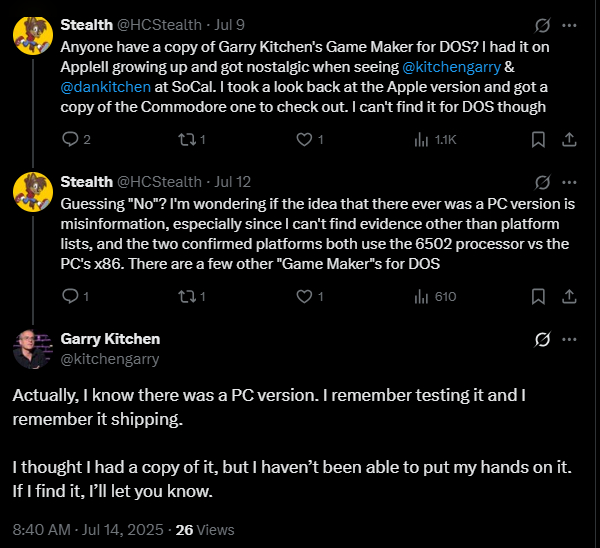Open more options on Jul 9 tweet
The height and width of the screenshot is (548, 600).
pyautogui.click(x=569, y=25)
